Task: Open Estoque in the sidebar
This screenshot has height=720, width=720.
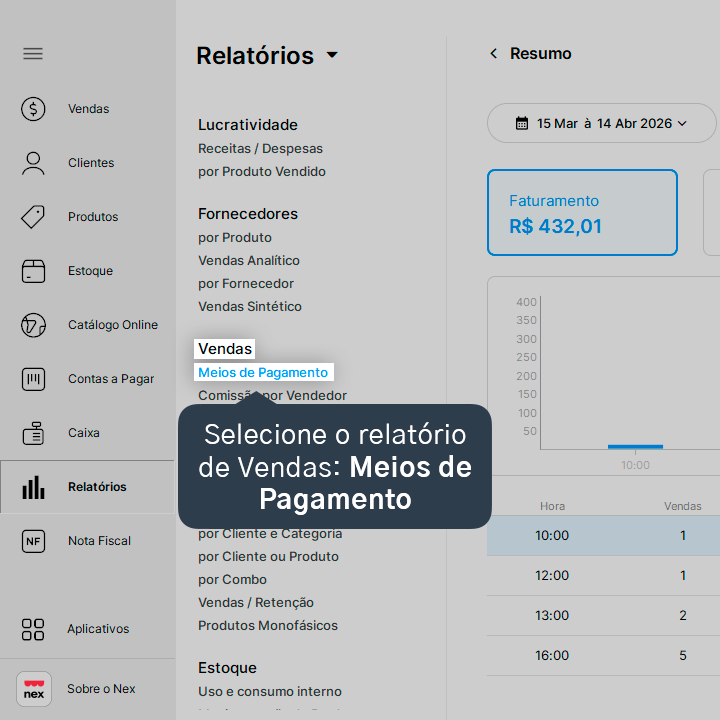Action: click(x=90, y=271)
